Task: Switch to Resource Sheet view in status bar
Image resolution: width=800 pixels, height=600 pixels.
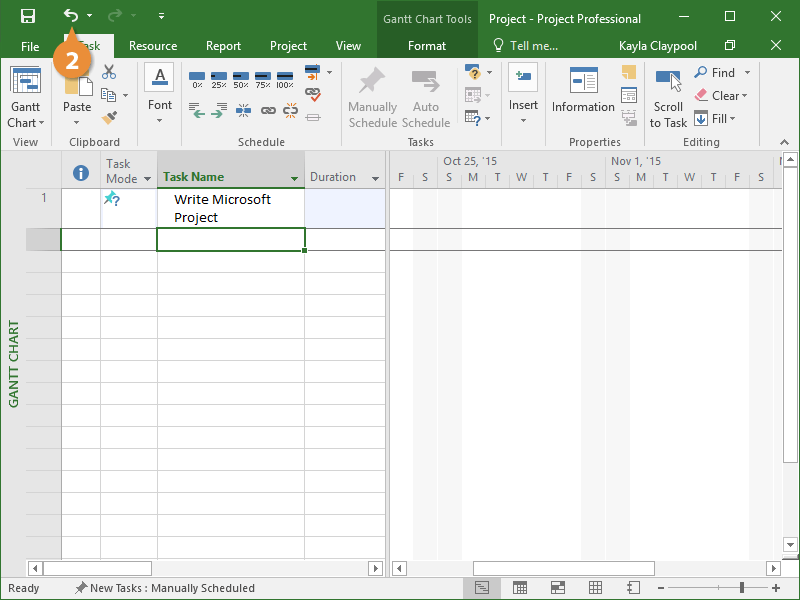Action: point(595,588)
